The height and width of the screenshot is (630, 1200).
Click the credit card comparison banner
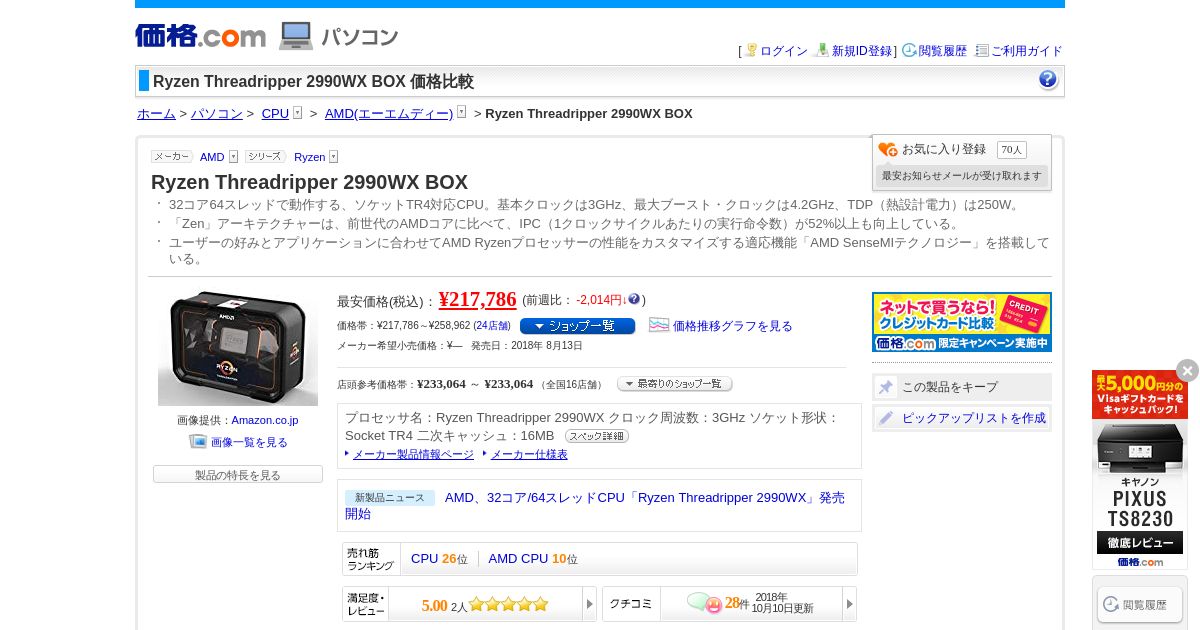[x=962, y=322]
